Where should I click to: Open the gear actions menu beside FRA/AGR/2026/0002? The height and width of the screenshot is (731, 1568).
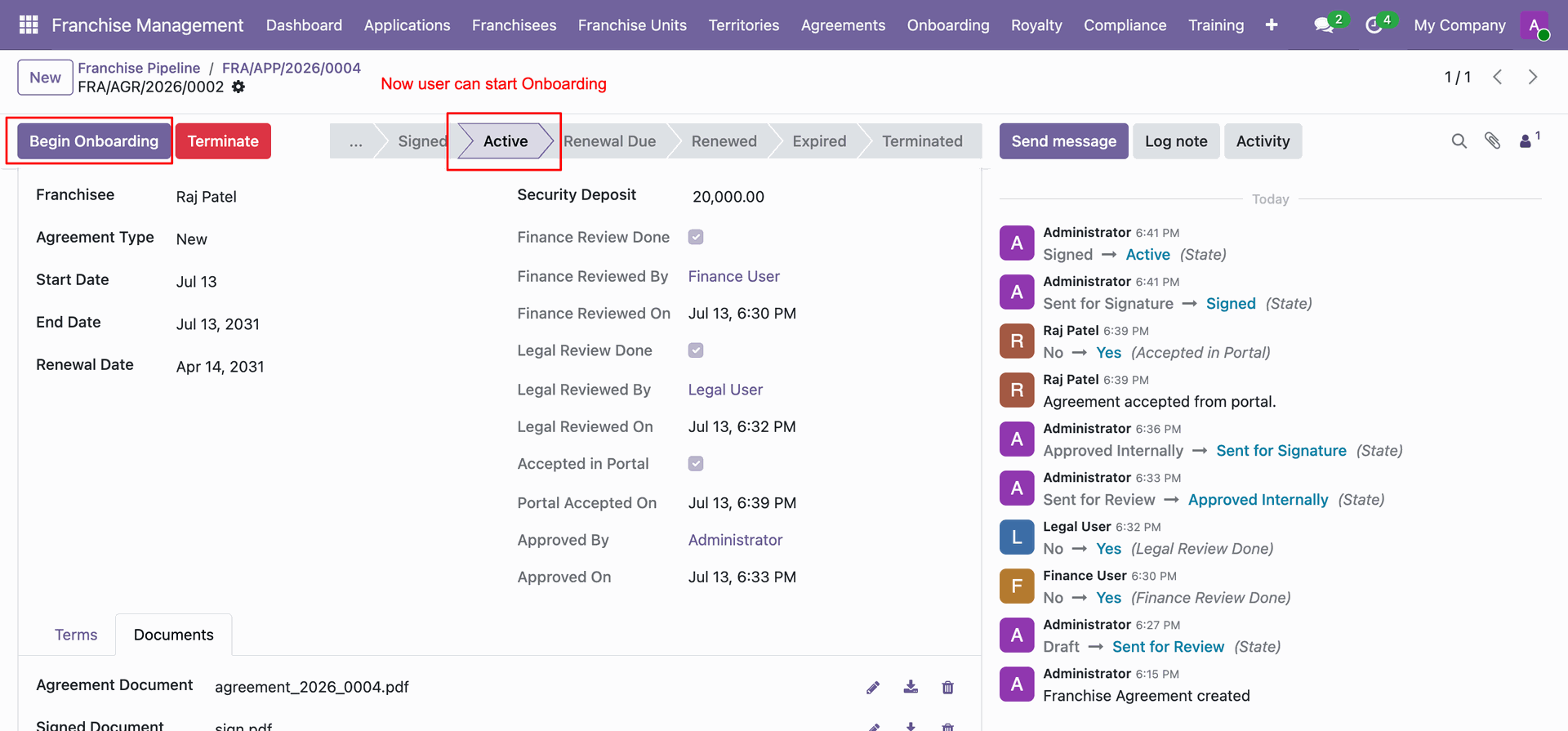(238, 87)
